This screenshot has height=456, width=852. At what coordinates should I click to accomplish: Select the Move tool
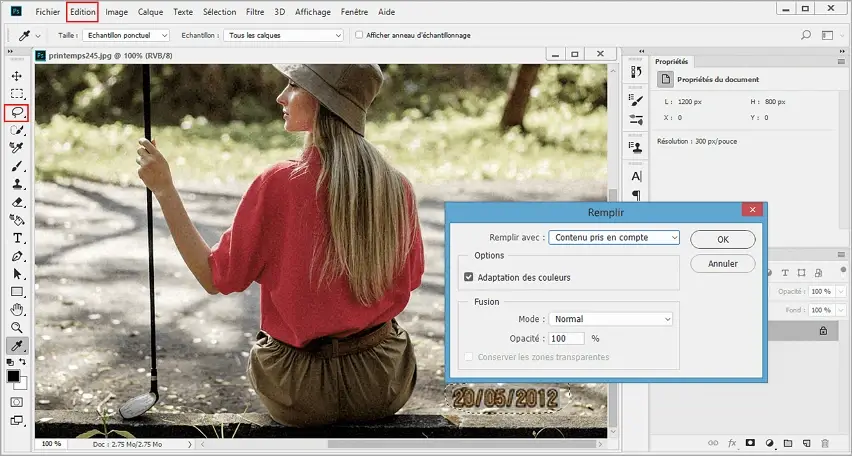pyautogui.click(x=17, y=76)
